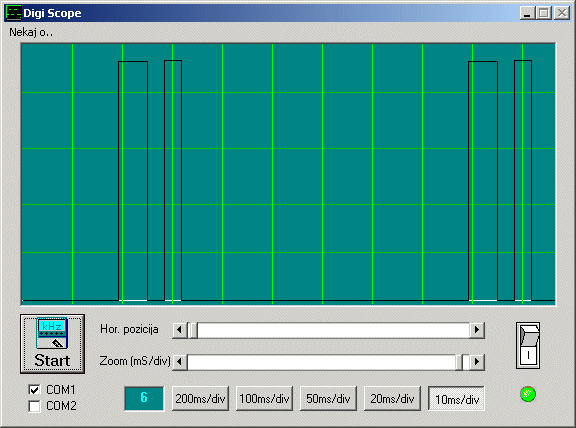576x428 pixels.
Task: Select the 100ms/div timebase button
Action: [264, 399]
